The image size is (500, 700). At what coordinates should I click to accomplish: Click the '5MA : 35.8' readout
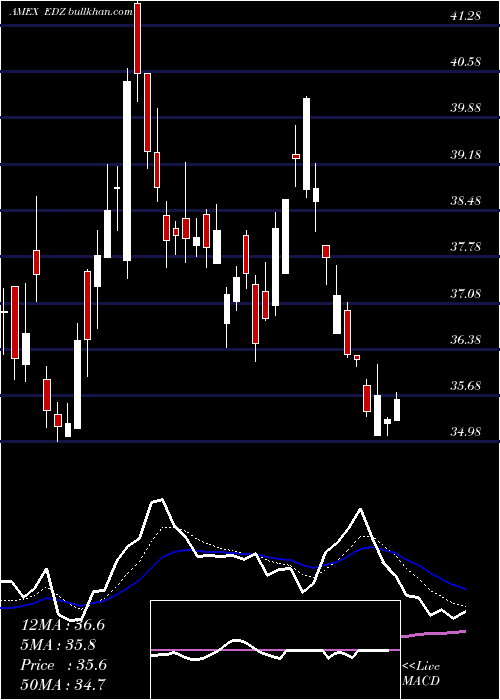(x=58, y=645)
